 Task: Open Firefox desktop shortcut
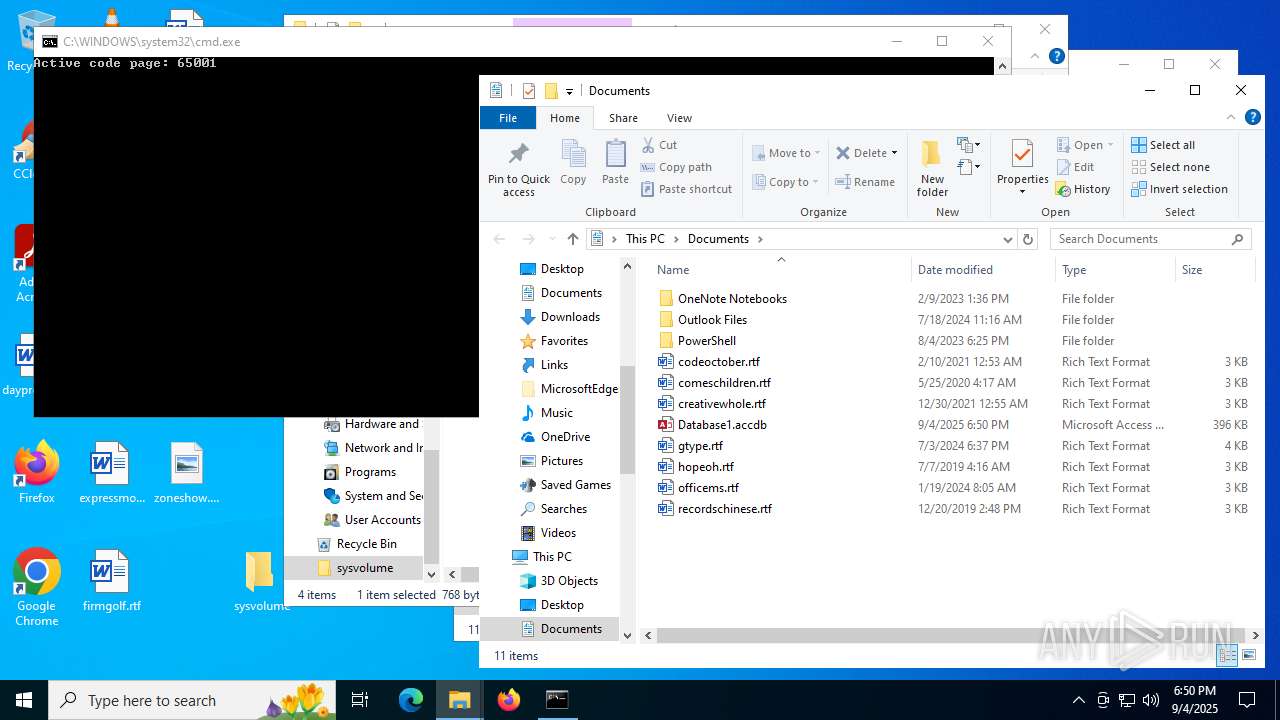37,473
